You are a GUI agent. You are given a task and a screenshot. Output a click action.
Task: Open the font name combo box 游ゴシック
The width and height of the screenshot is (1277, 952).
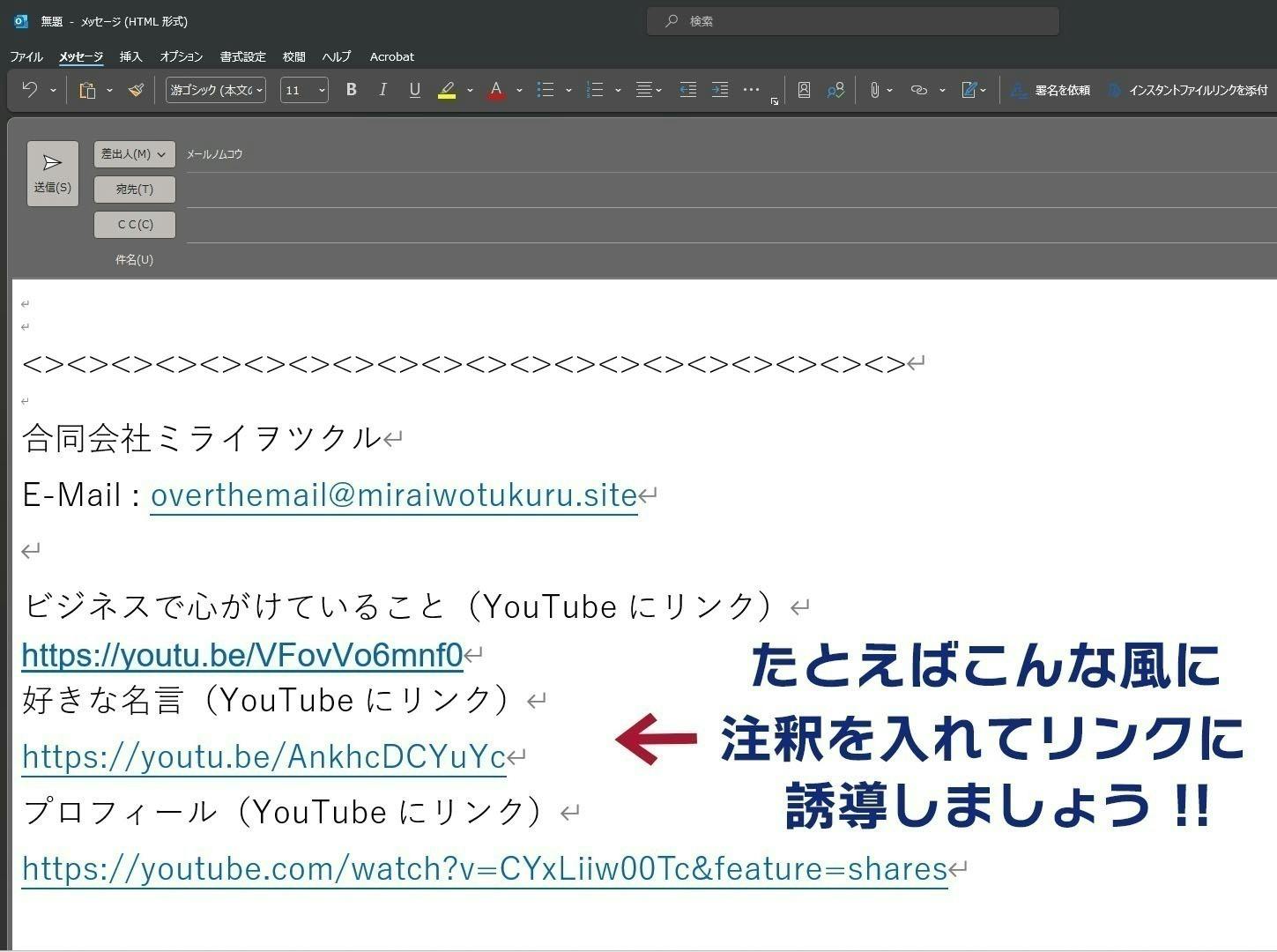(x=216, y=90)
